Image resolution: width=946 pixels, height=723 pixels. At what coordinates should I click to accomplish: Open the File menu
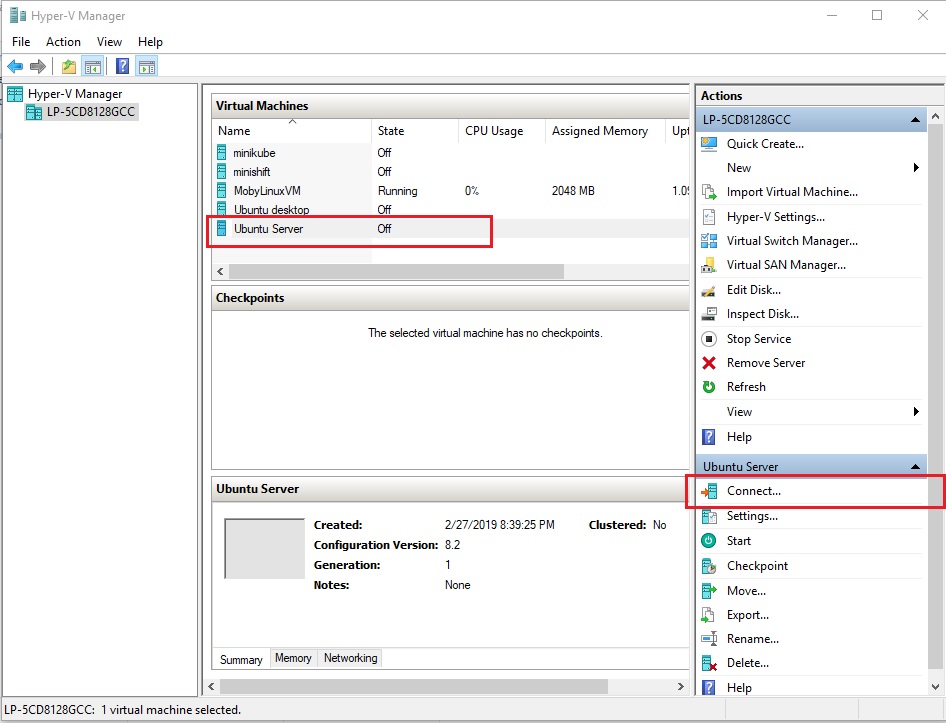tap(21, 42)
